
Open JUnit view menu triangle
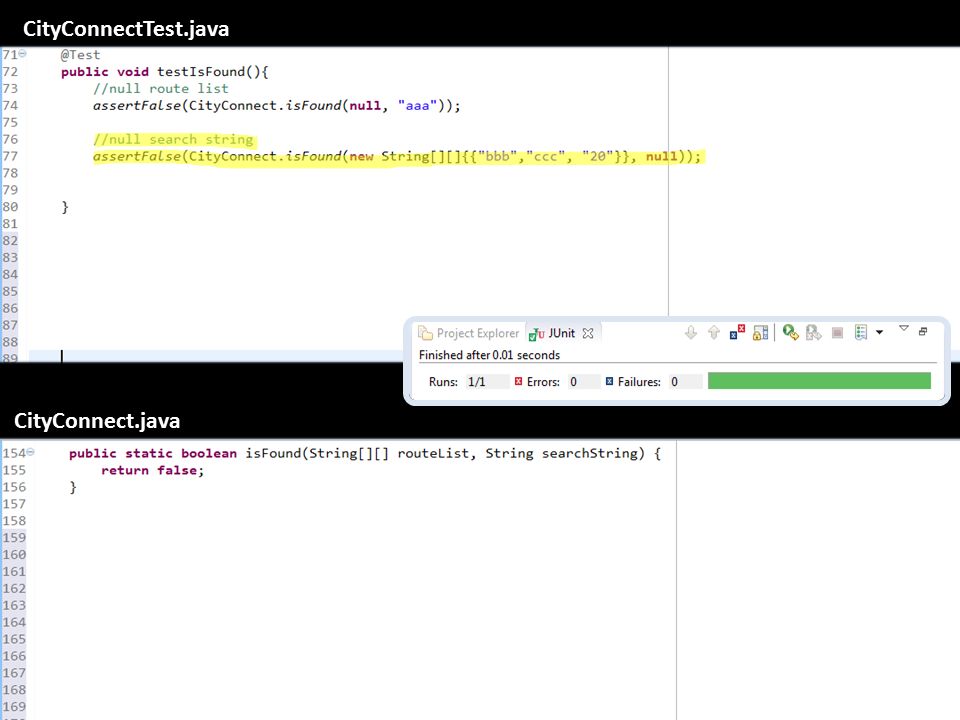click(904, 329)
